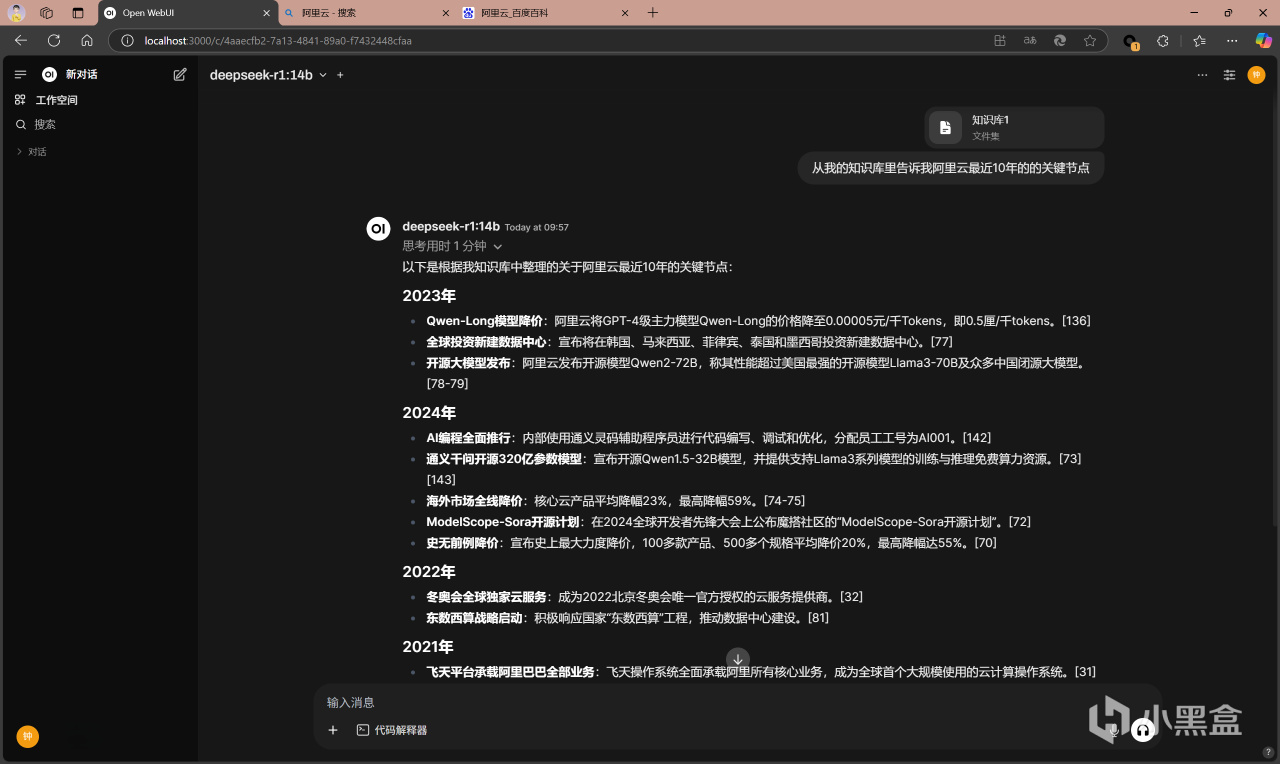Toggle the Open WebUI sidebar hamburger menu
Viewport: 1280px width, 764px height.
[x=20, y=75]
